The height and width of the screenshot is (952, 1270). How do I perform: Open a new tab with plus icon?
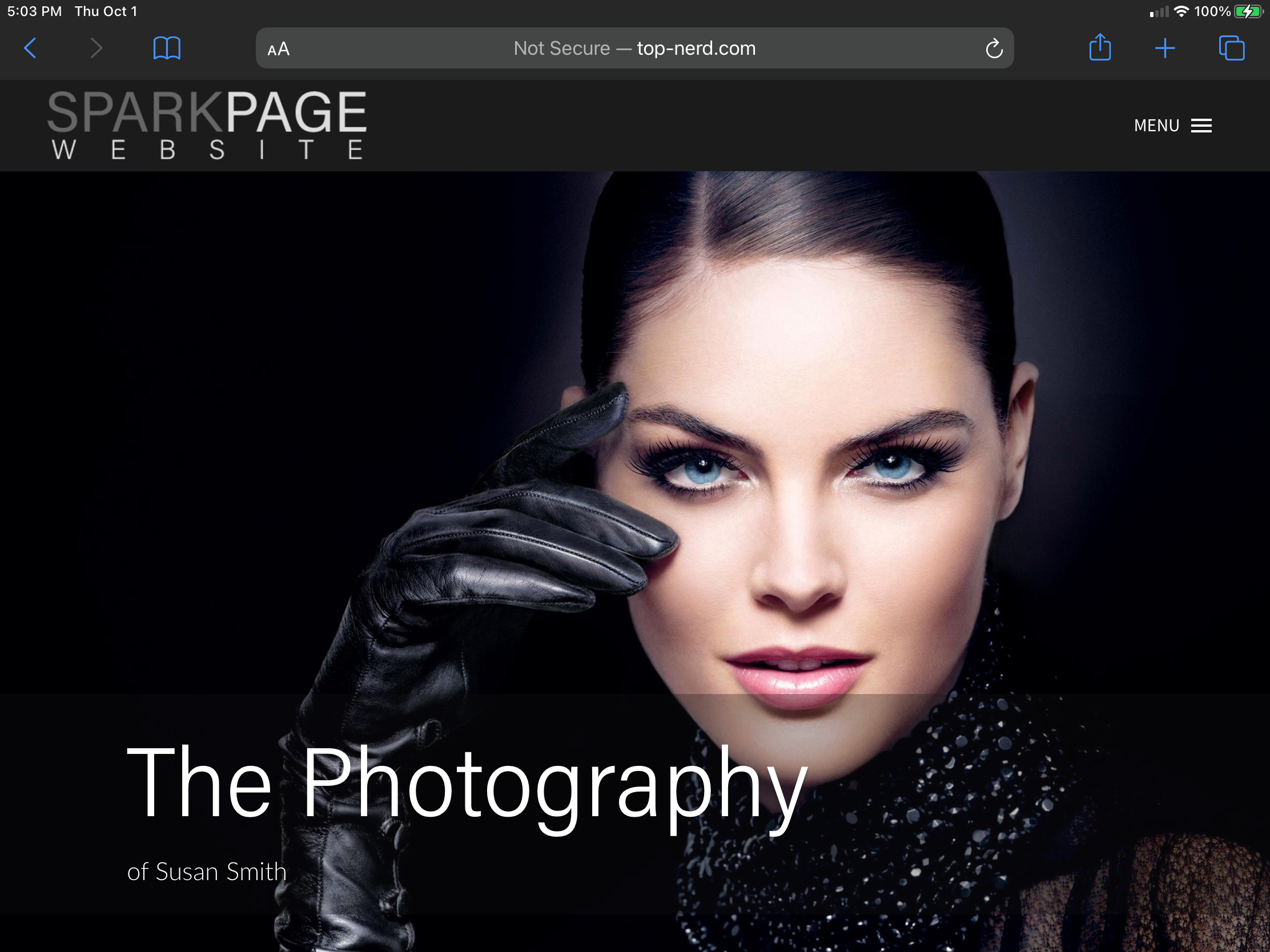[x=1164, y=48]
